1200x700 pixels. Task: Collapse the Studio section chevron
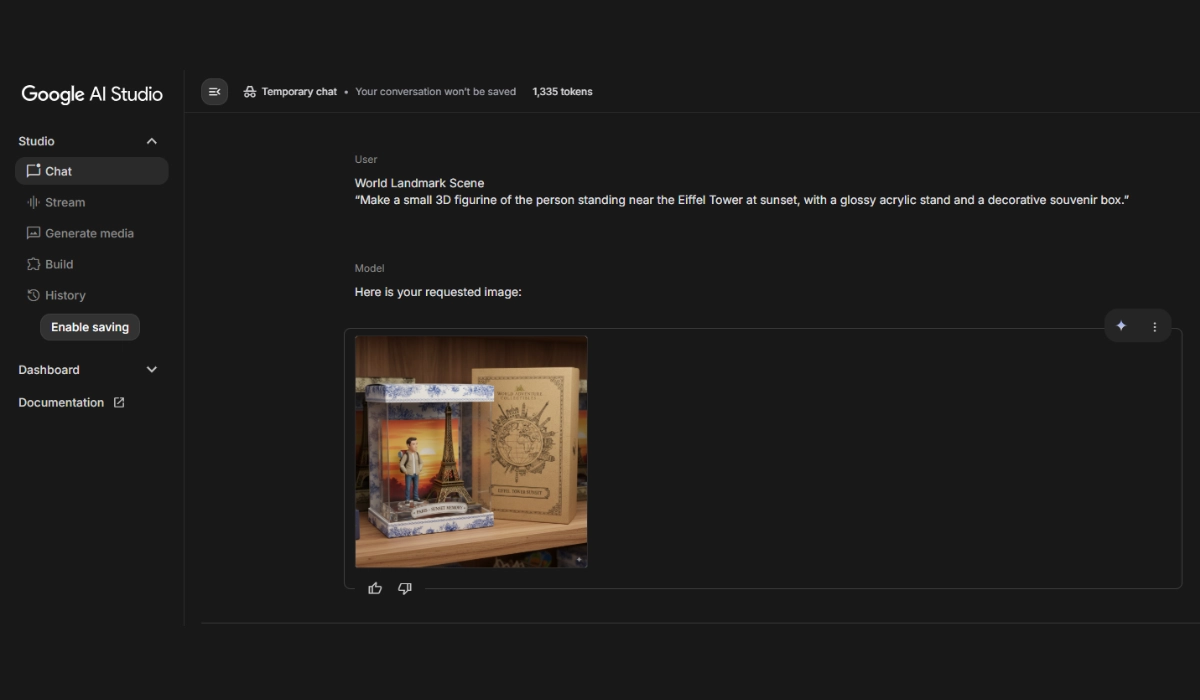(x=152, y=141)
